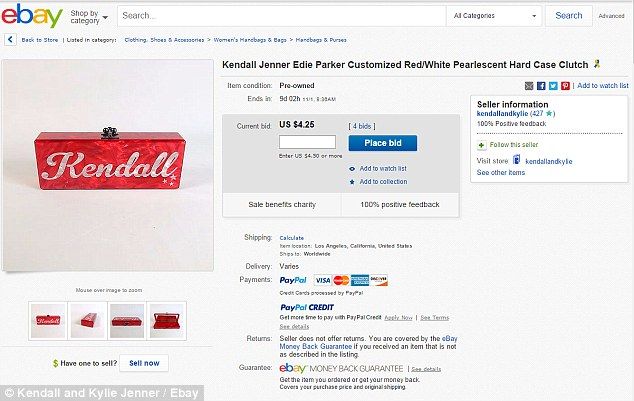Click the Sell now button
The width and height of the screenshot is (634, 401).
[144, 363]
